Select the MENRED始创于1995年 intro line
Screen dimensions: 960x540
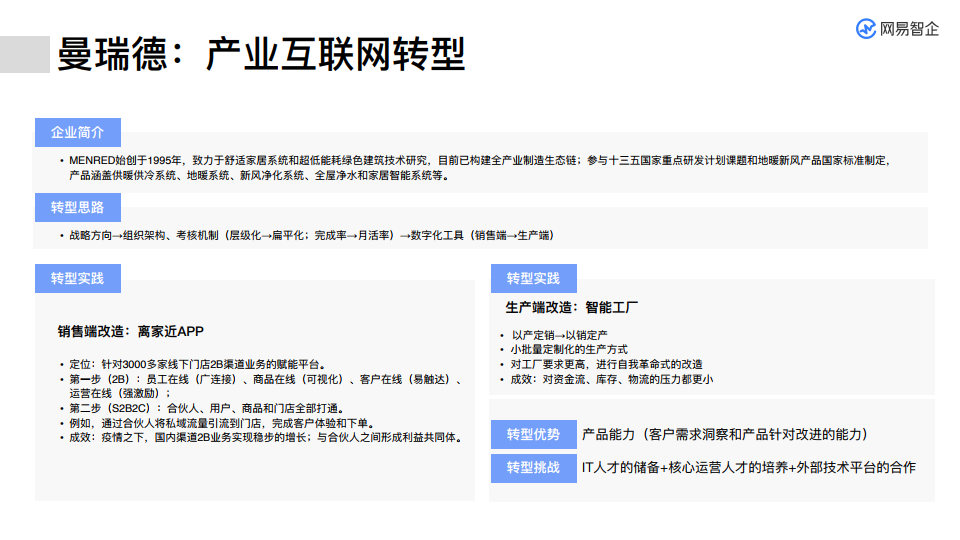(x=480, y=160)
